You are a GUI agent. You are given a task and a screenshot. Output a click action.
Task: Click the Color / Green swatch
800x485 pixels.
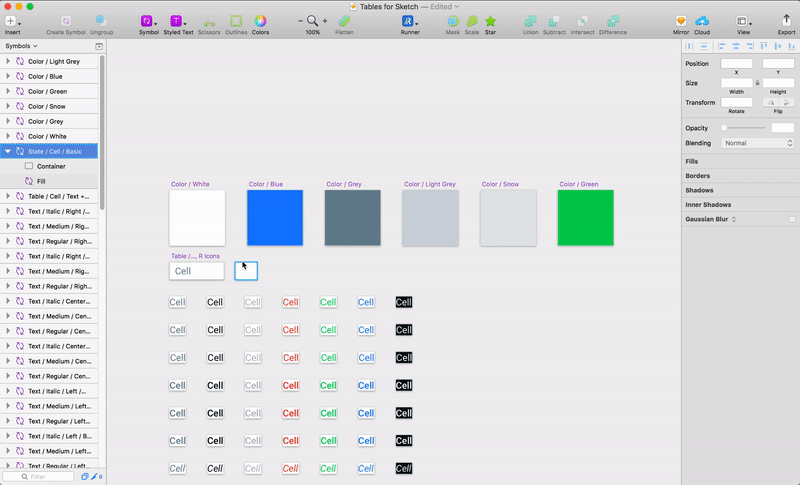click(586, 218)
